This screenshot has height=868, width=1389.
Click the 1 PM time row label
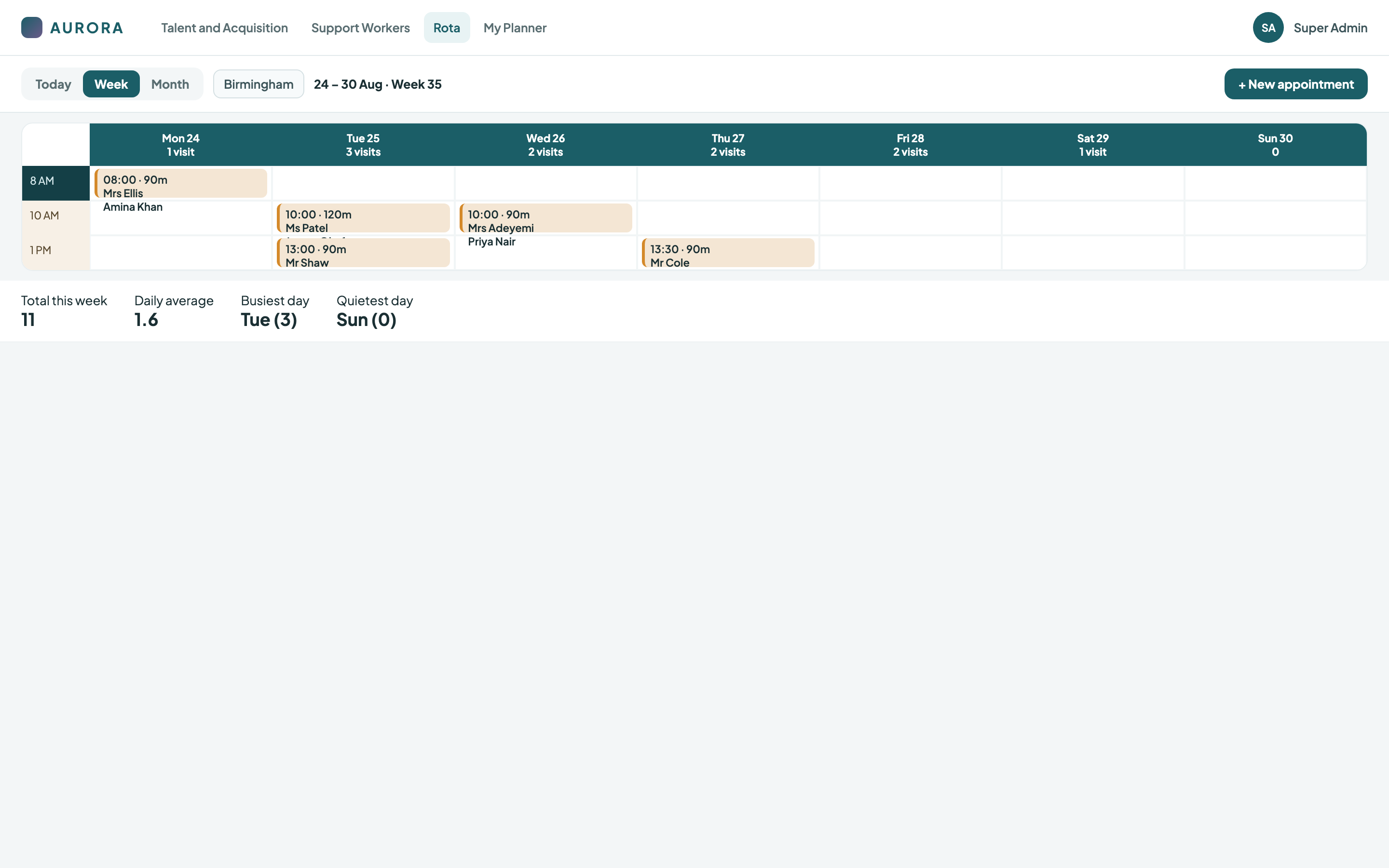[x=55, y=253]
